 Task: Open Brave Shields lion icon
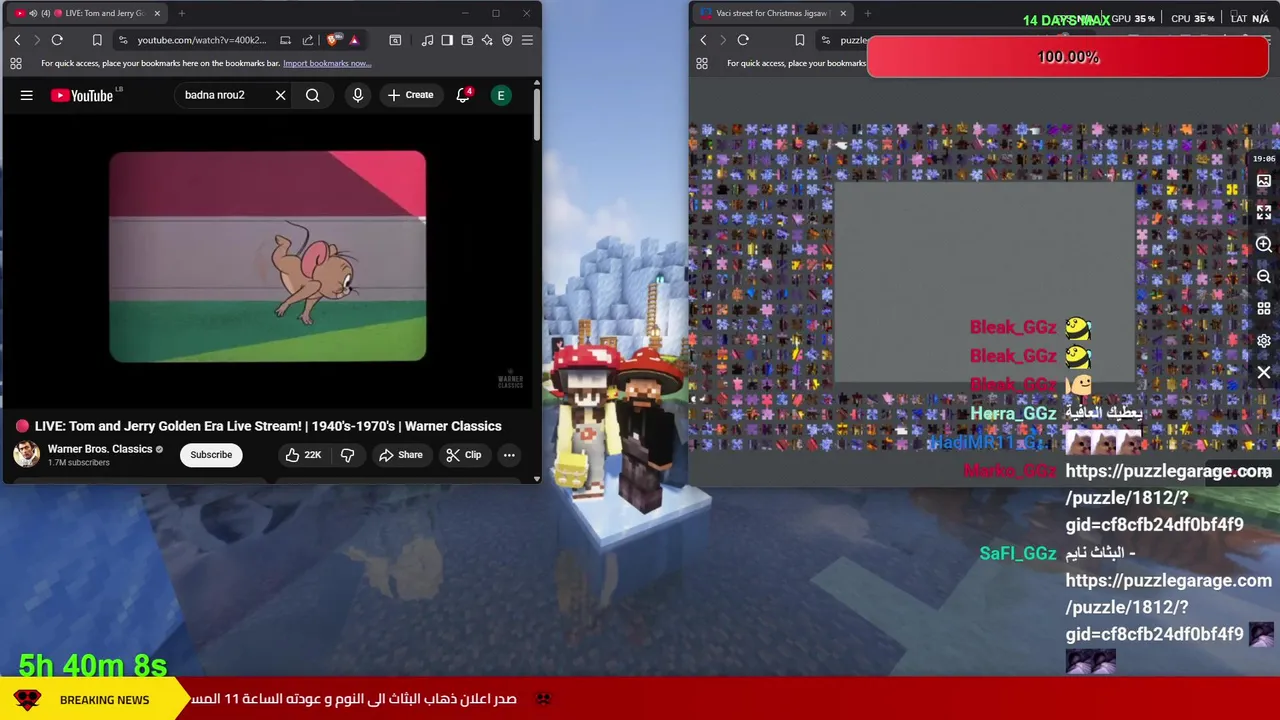pos(334,40)
